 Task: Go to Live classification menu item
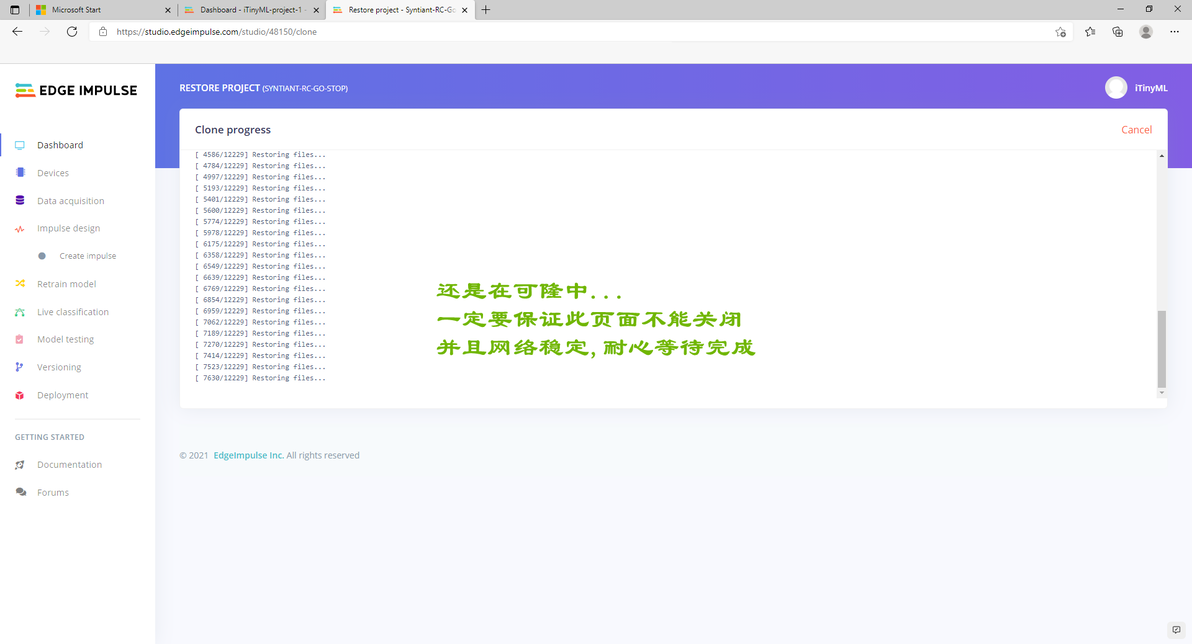click(x=73, y=312)
